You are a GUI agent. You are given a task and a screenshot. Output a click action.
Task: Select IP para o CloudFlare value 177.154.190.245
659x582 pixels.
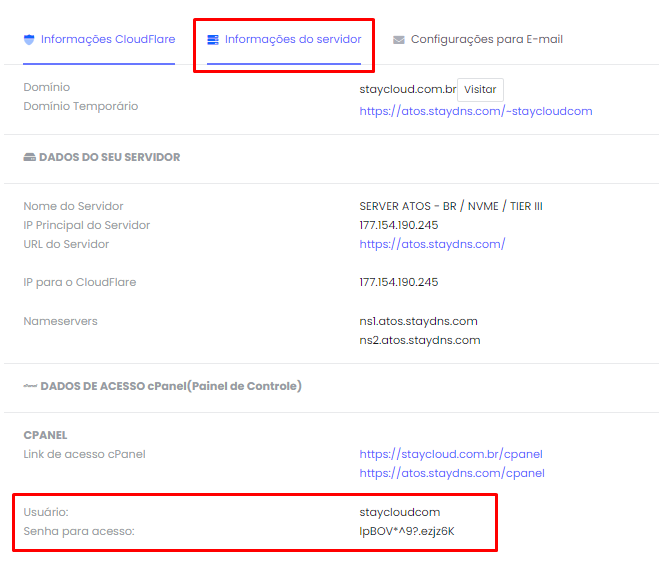tap(398, 282)
